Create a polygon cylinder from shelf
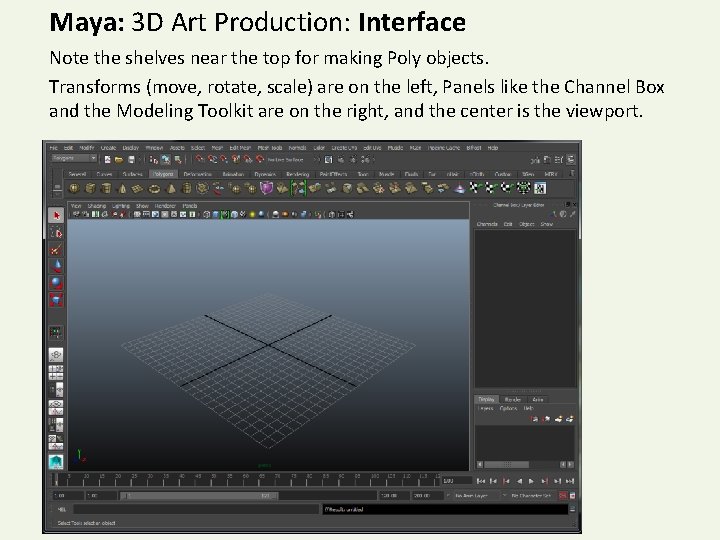The image size is (720, 540). tap(106, 188)
